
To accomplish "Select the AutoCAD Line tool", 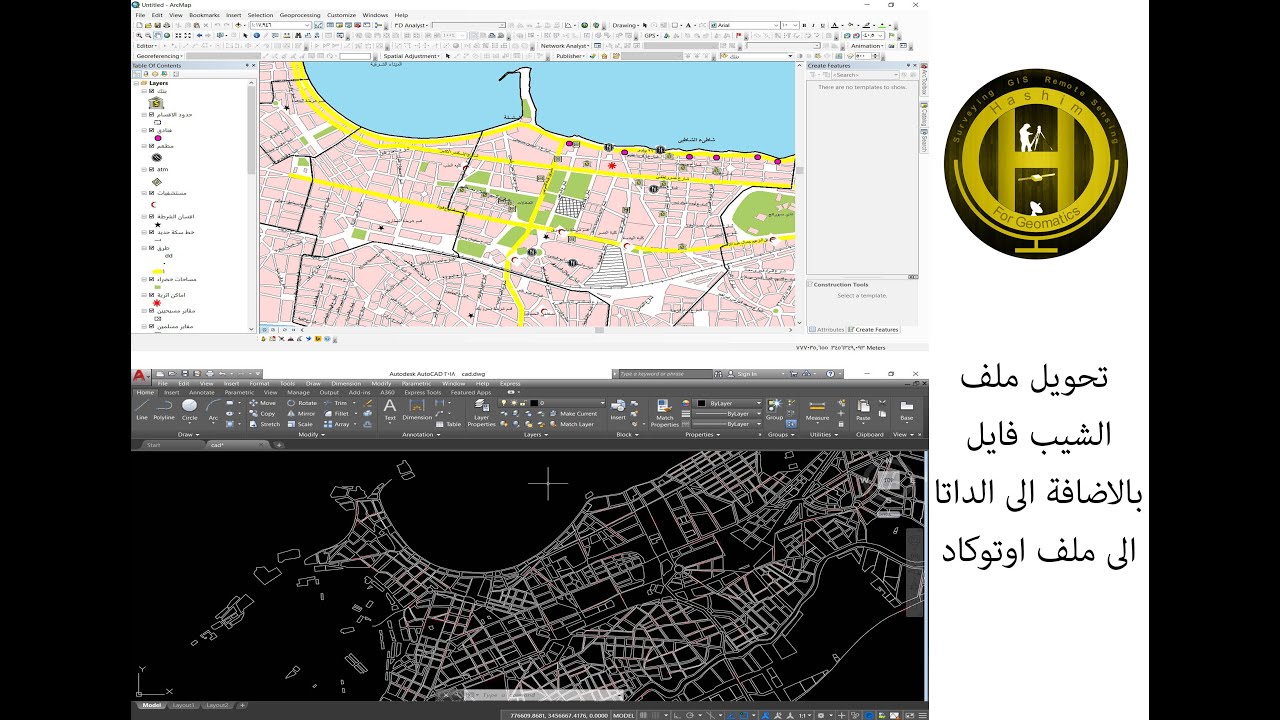I will (141, 408).
